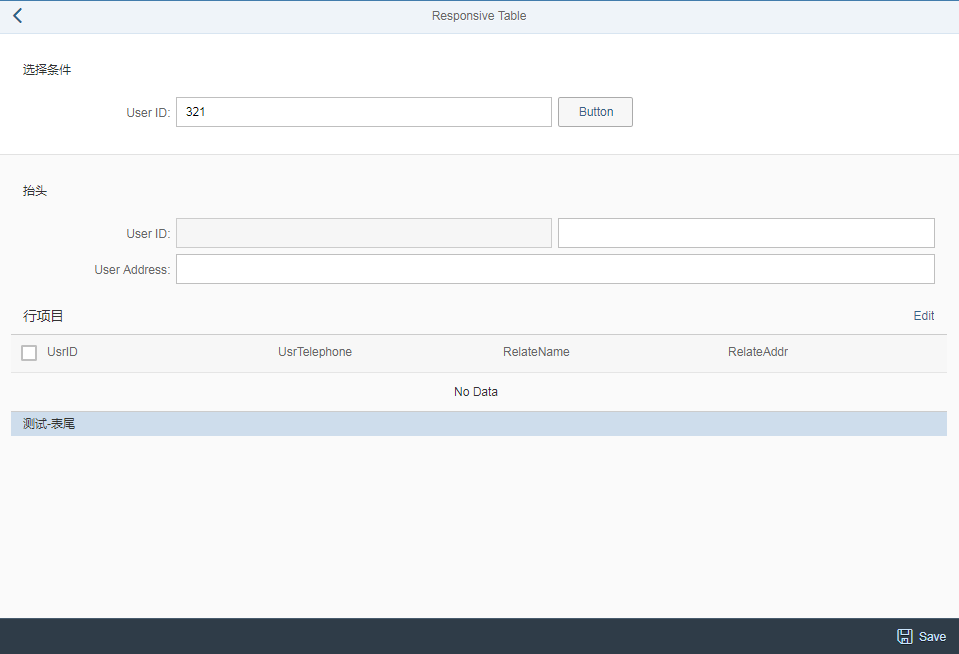Viewport: 959px width, 654px height.
Task: Click the disabled header User ID field
Action: pos(364,233)
